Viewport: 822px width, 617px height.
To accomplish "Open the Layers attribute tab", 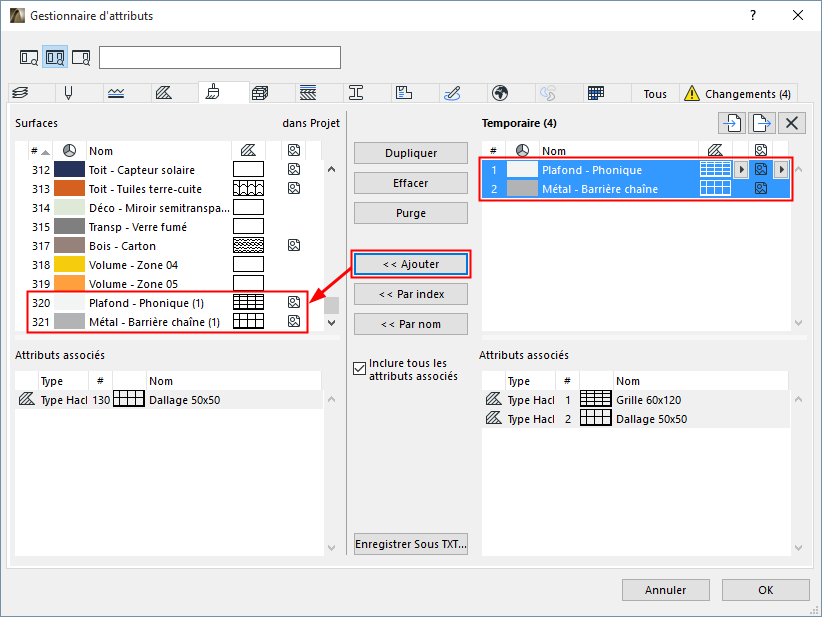I will [20, 93].
